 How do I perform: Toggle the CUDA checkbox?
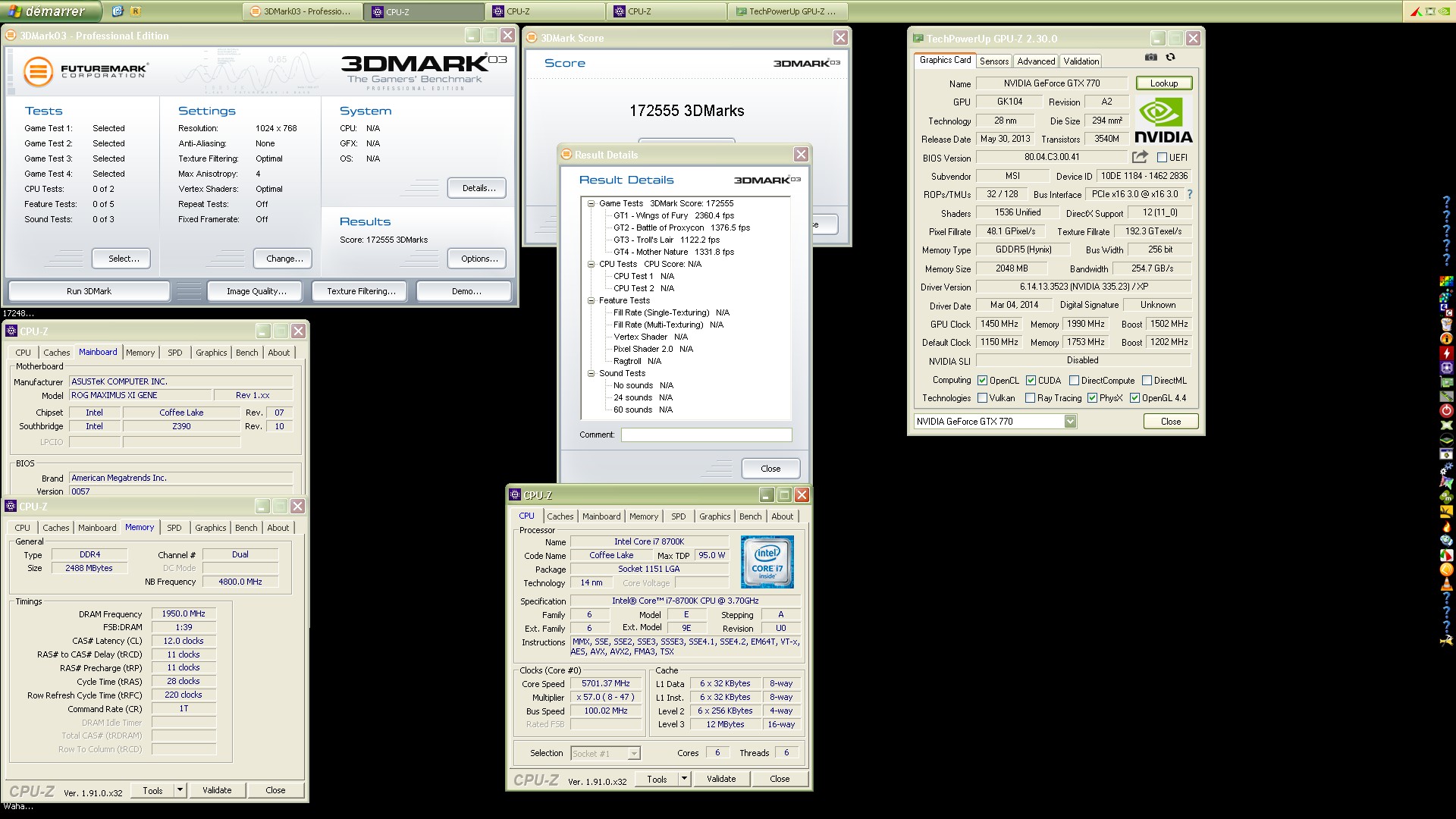tap(1031, 381)
